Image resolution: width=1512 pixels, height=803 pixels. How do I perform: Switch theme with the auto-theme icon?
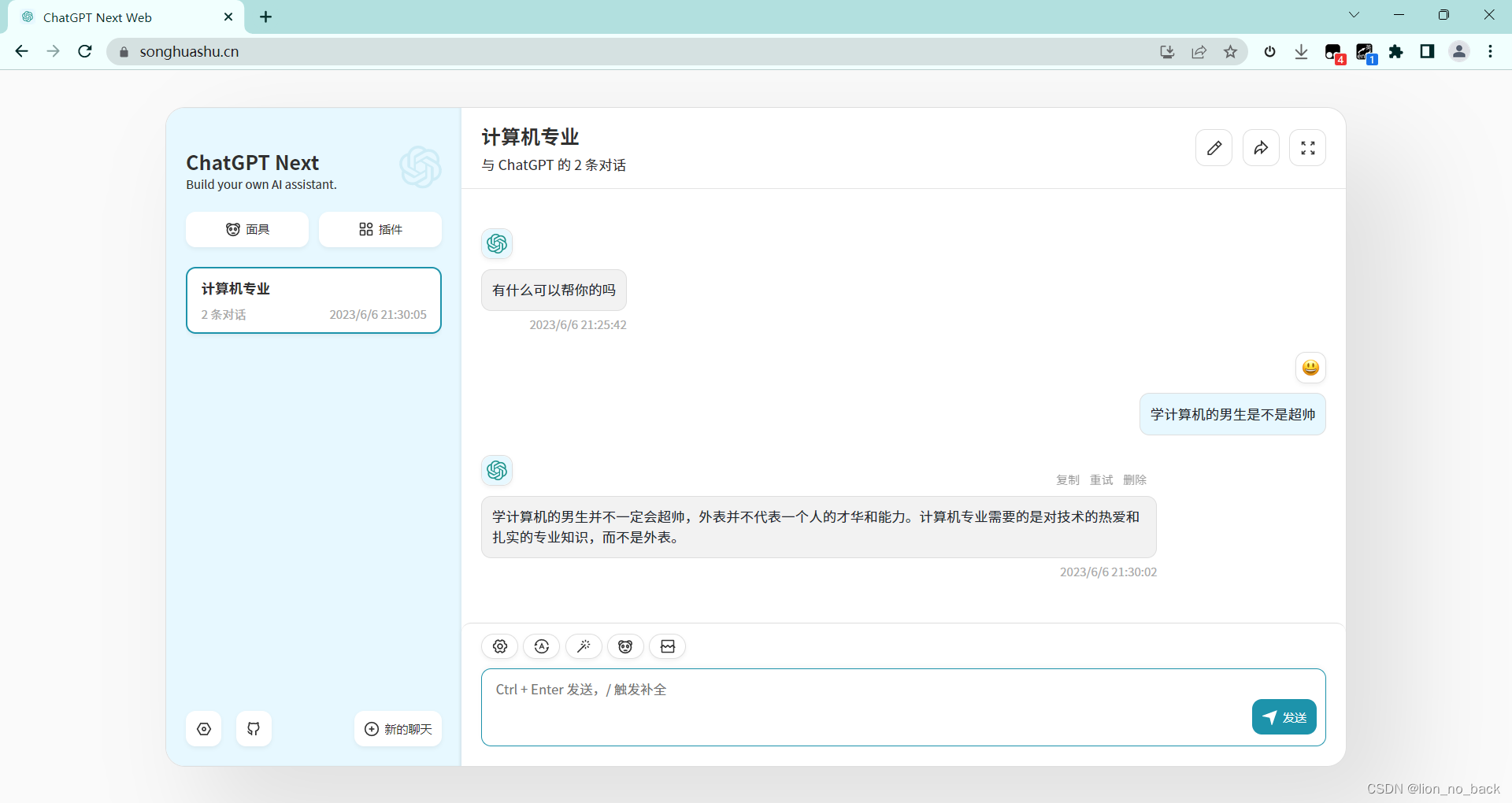(542, 646)
